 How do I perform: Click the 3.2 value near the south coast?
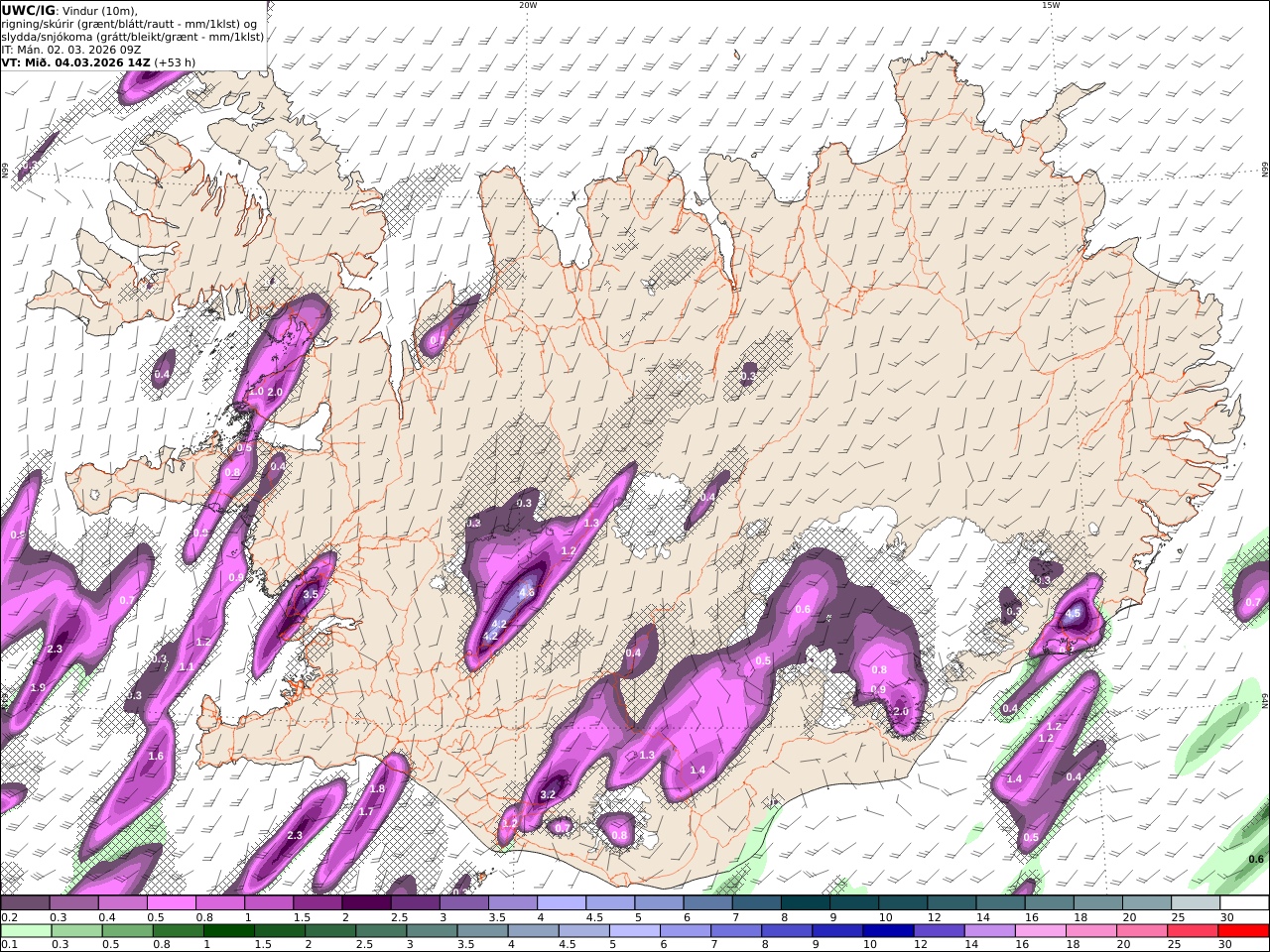pos(548,794)
